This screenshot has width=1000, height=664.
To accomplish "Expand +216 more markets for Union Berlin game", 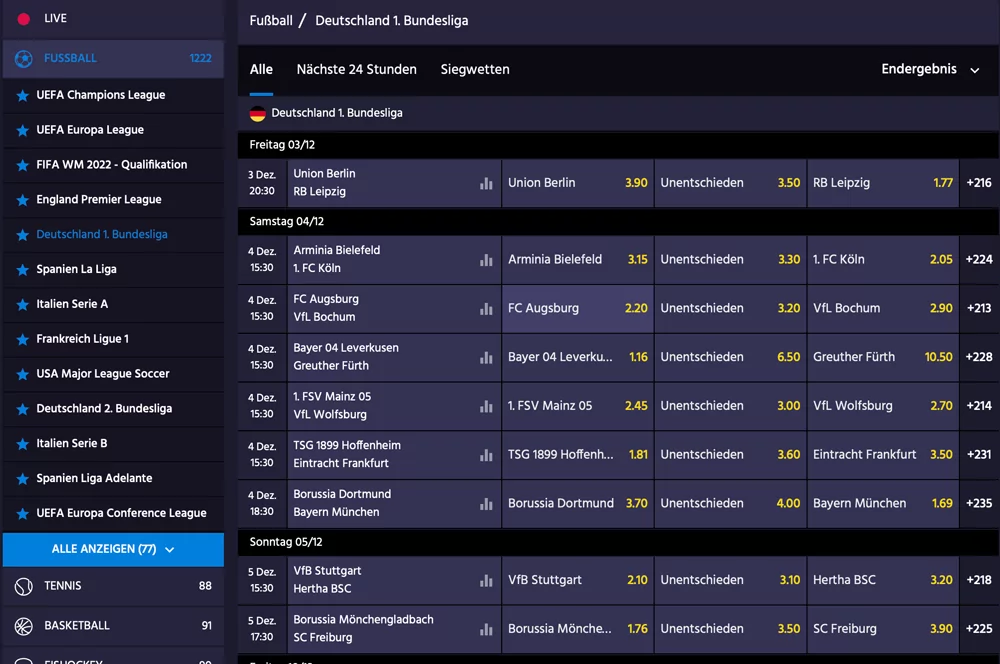I will tap(979, 183).
